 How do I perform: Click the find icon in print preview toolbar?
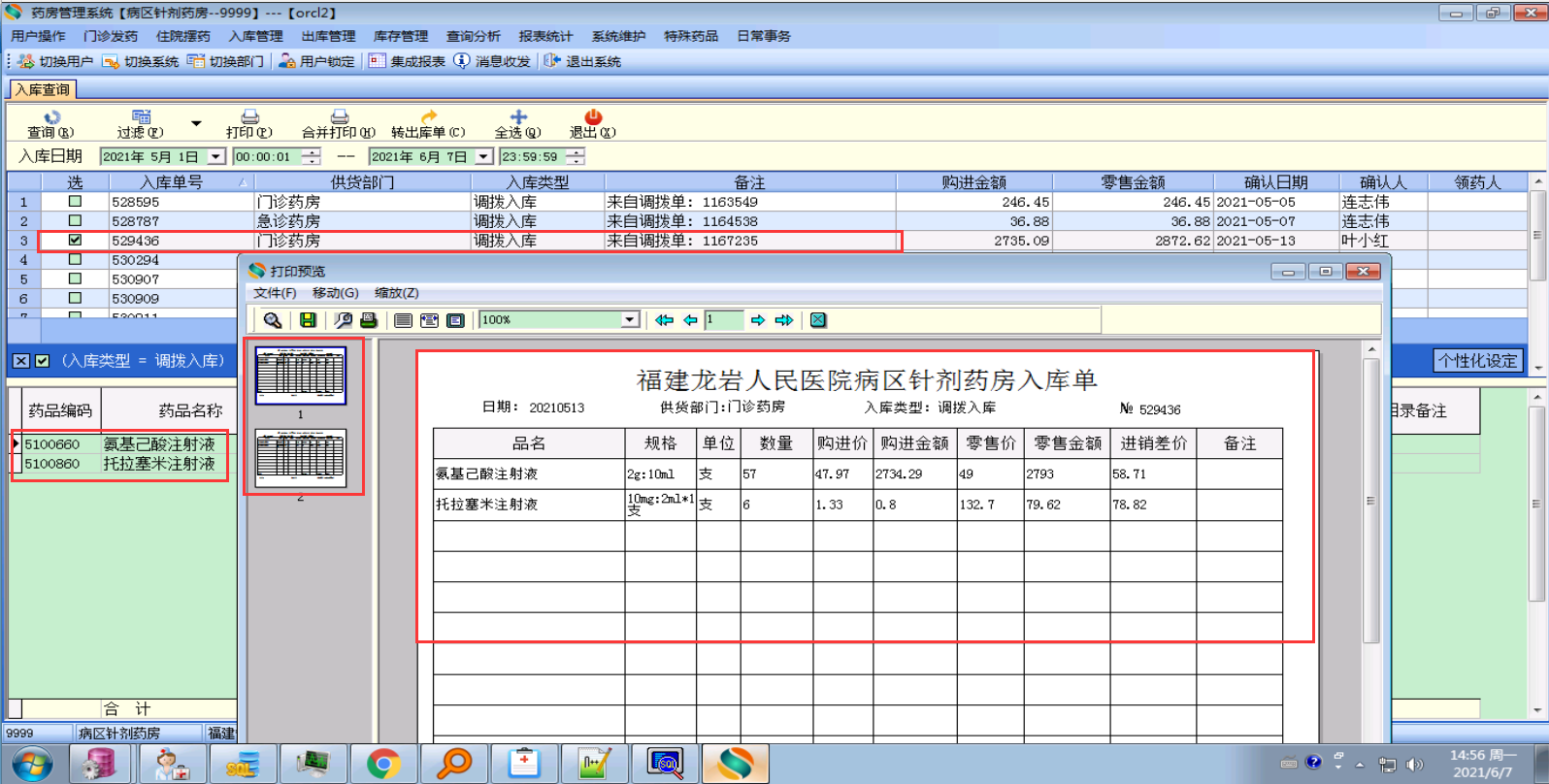coord(344,320)
